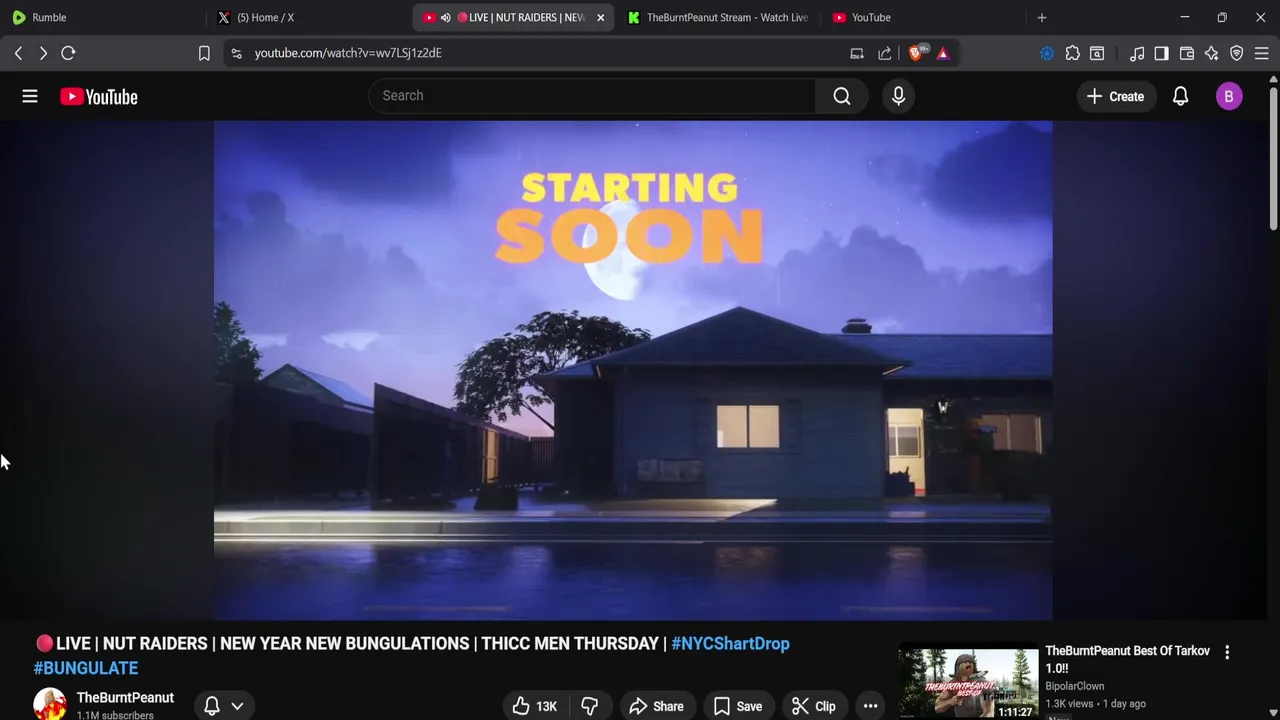Screen dimensions: 1280x720
Task: Open the #BUNGULATE hashtag link
Action: pos(86,668)
